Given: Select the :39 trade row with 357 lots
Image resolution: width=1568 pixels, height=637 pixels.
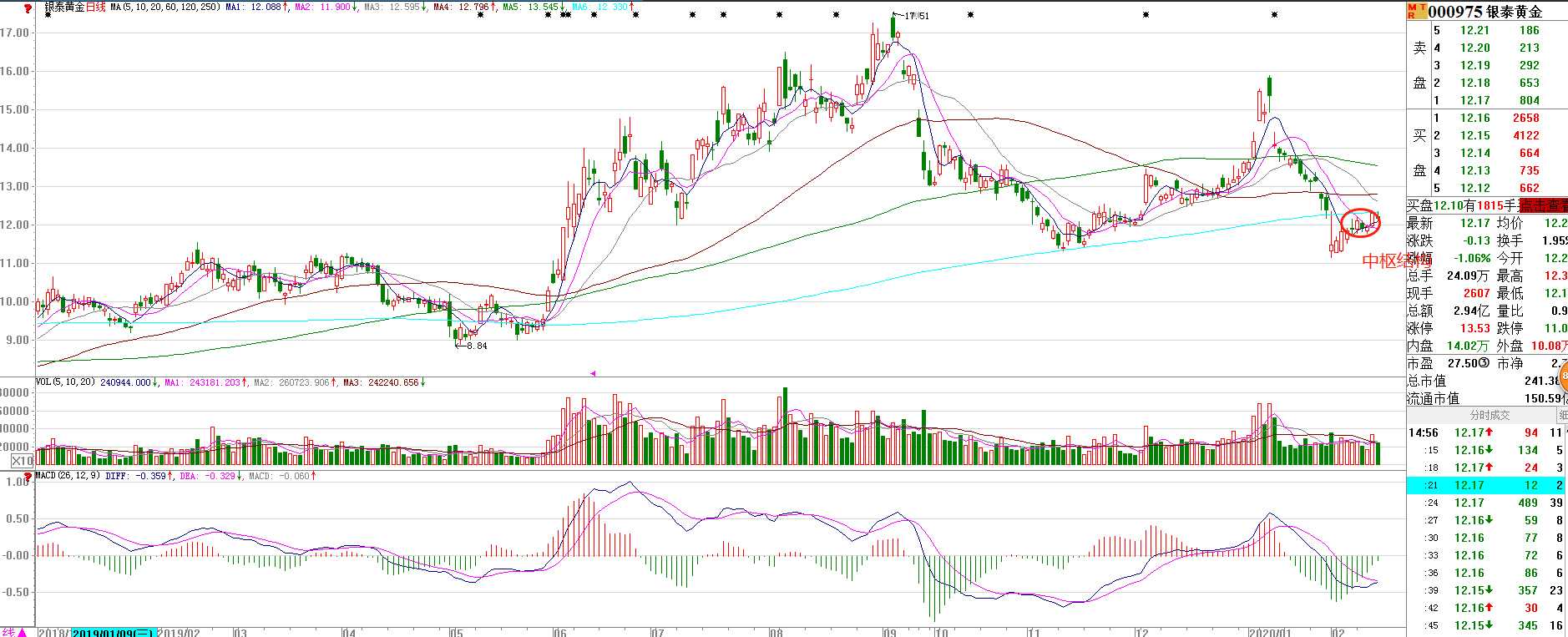Looking at the screenshot, I should click(1486, 590).
